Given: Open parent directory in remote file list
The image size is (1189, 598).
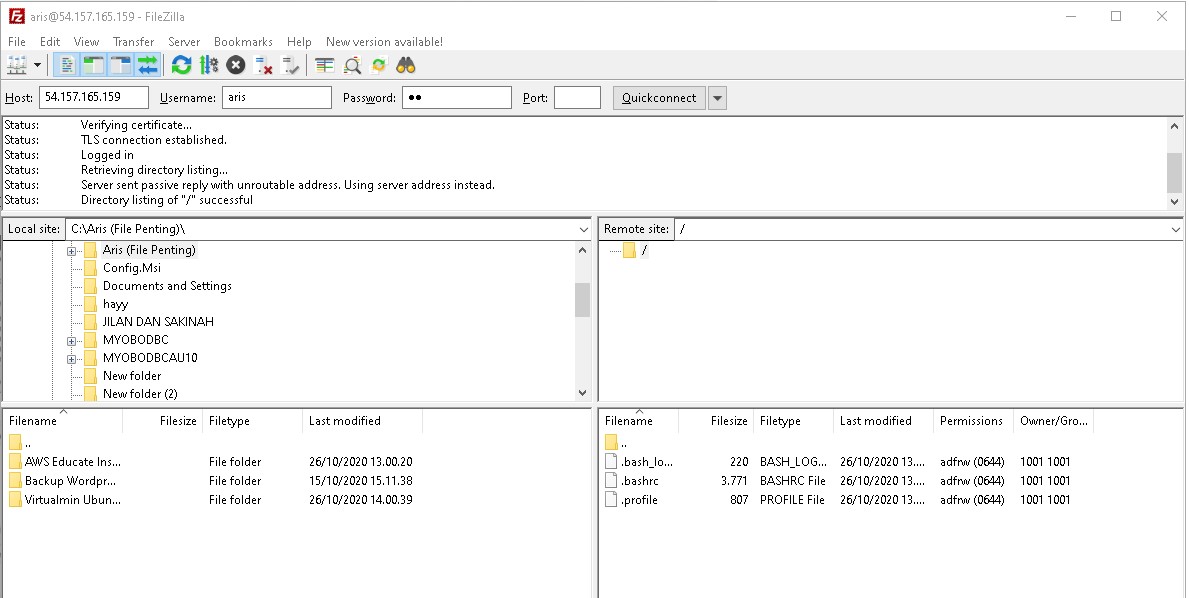Looking at the screenshot, I should pos(624,443).
